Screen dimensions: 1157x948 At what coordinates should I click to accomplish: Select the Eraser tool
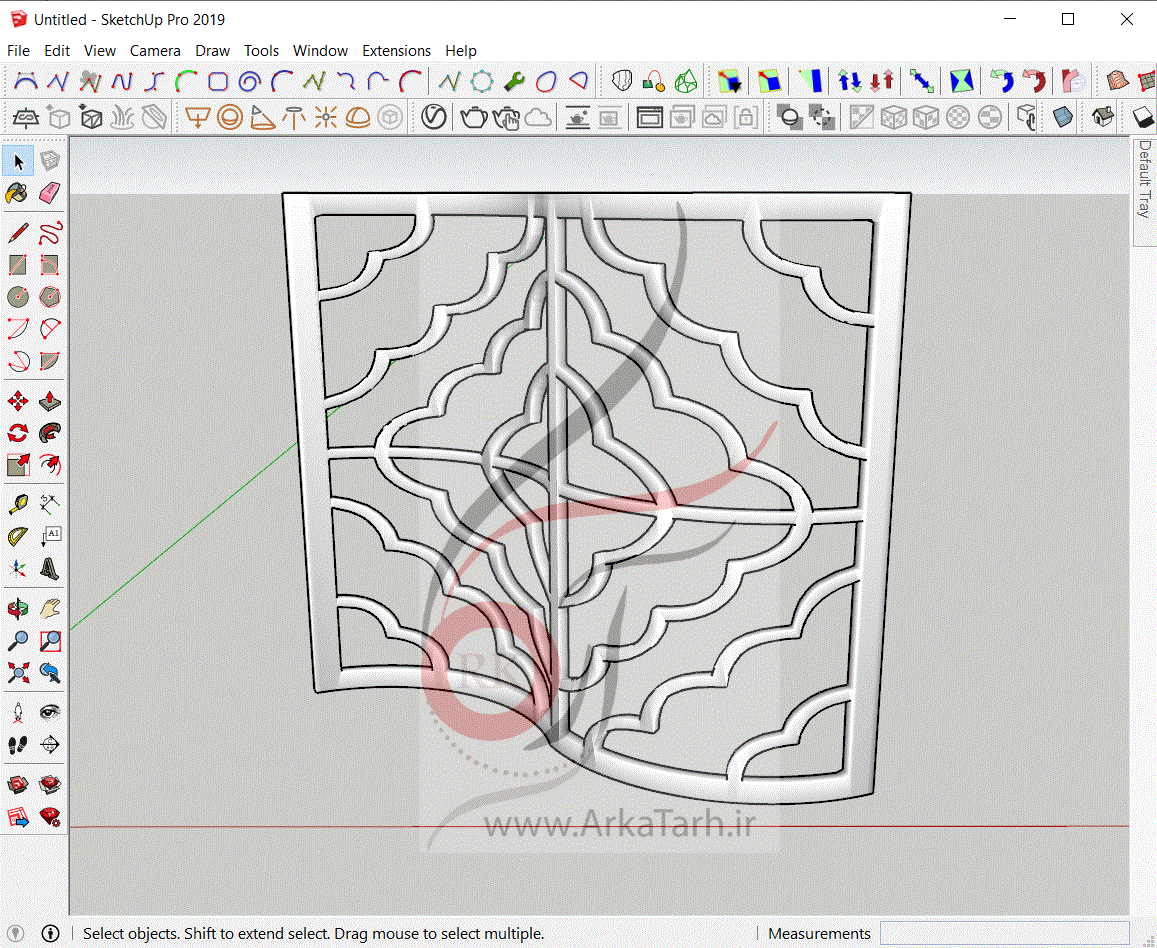[x=49, y=193]
